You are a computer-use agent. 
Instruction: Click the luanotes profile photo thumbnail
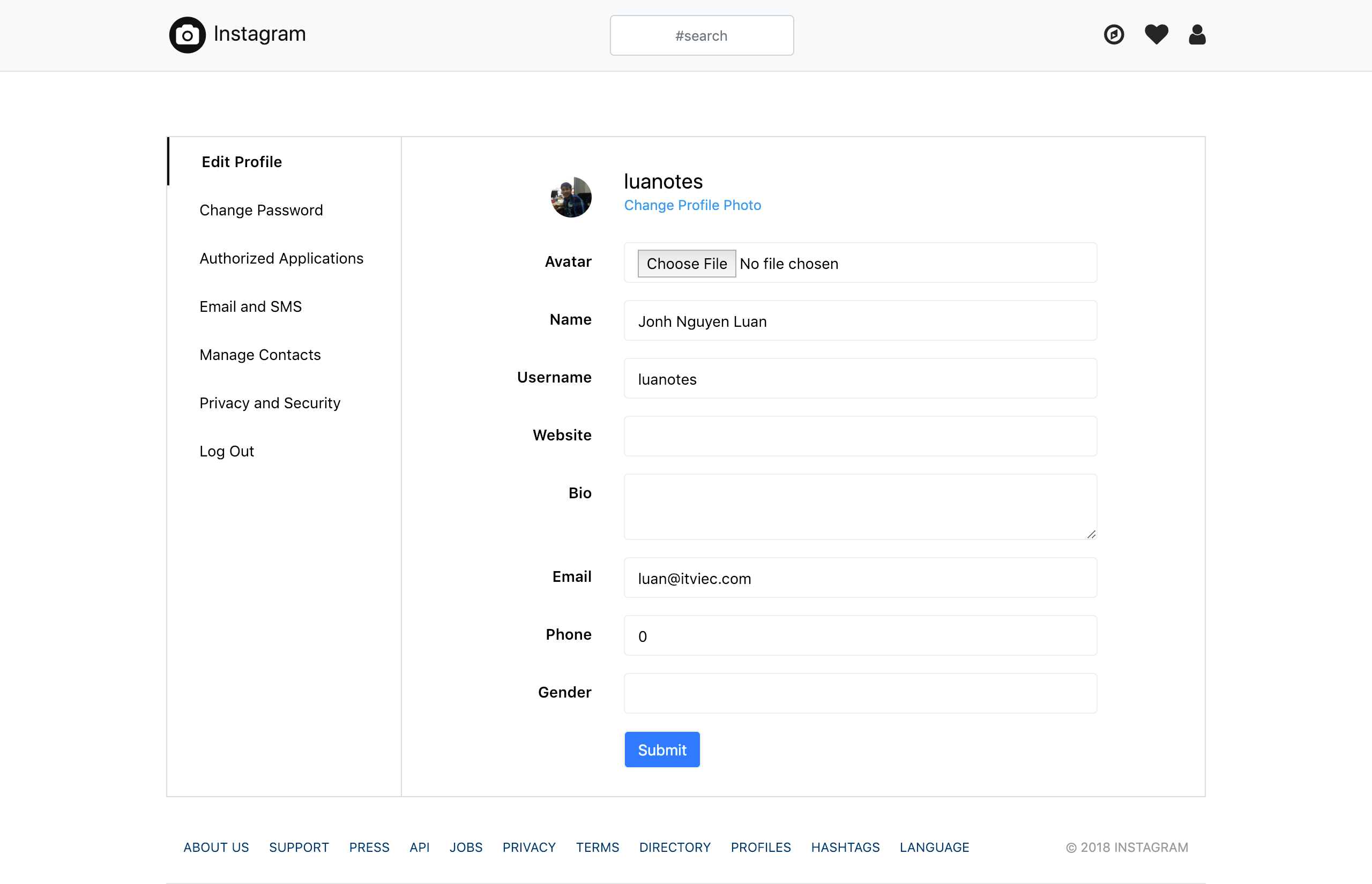point(571,197)
